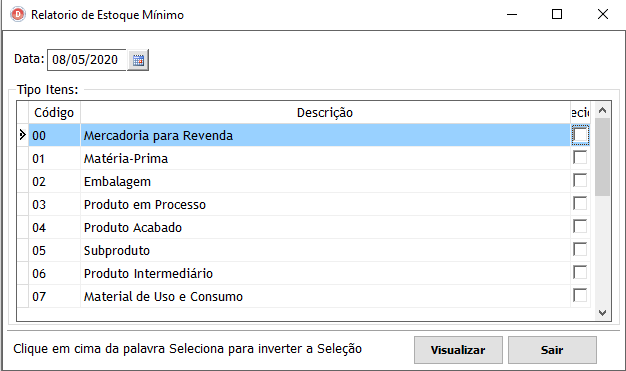Check Material de Uso e Consumo box
This screenshot has height=371, width=626.
tap(580, 296)
